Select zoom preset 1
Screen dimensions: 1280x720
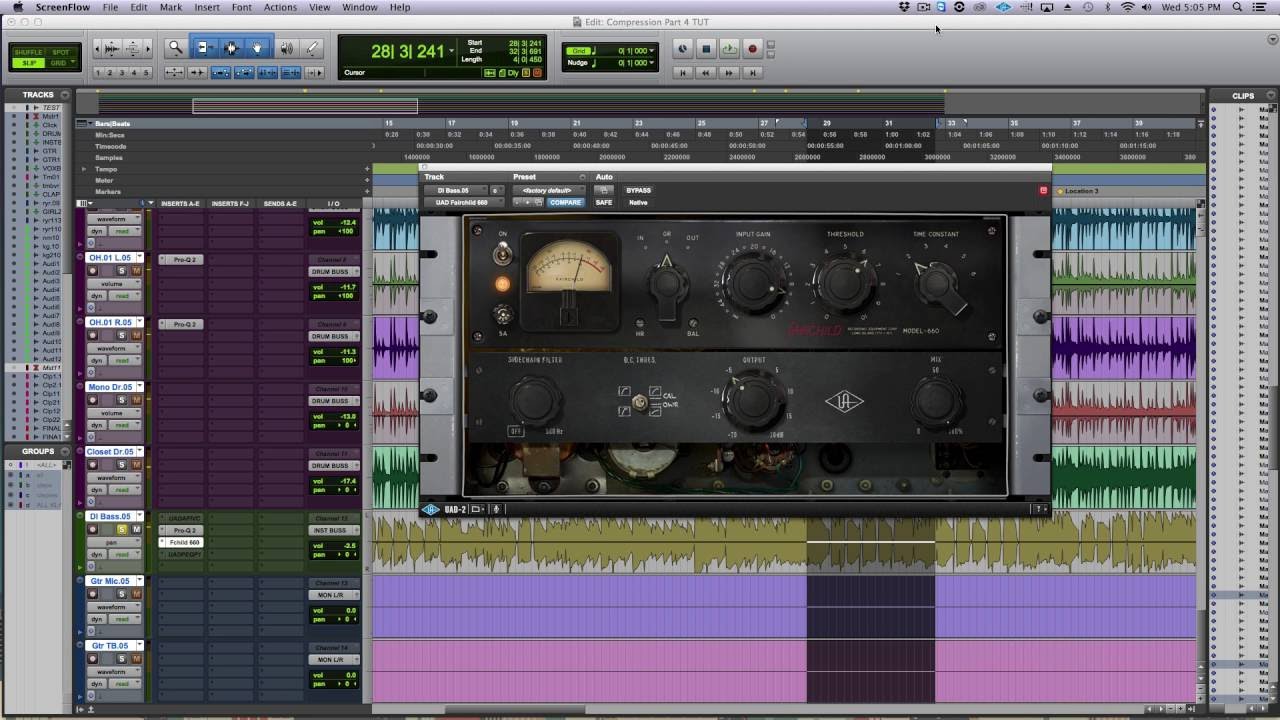coord(100,73)
